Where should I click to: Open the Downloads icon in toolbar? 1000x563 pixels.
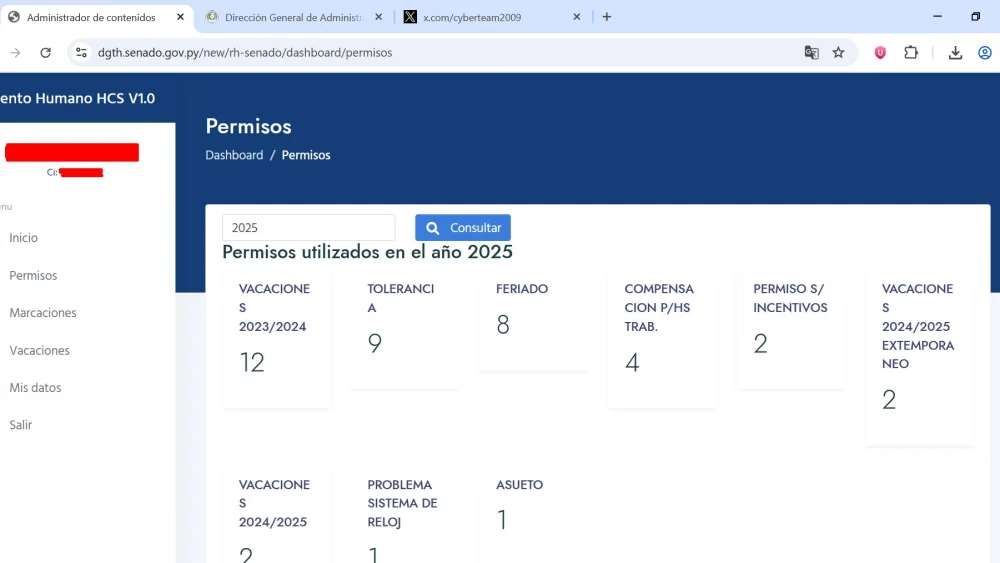coord(955,53)
